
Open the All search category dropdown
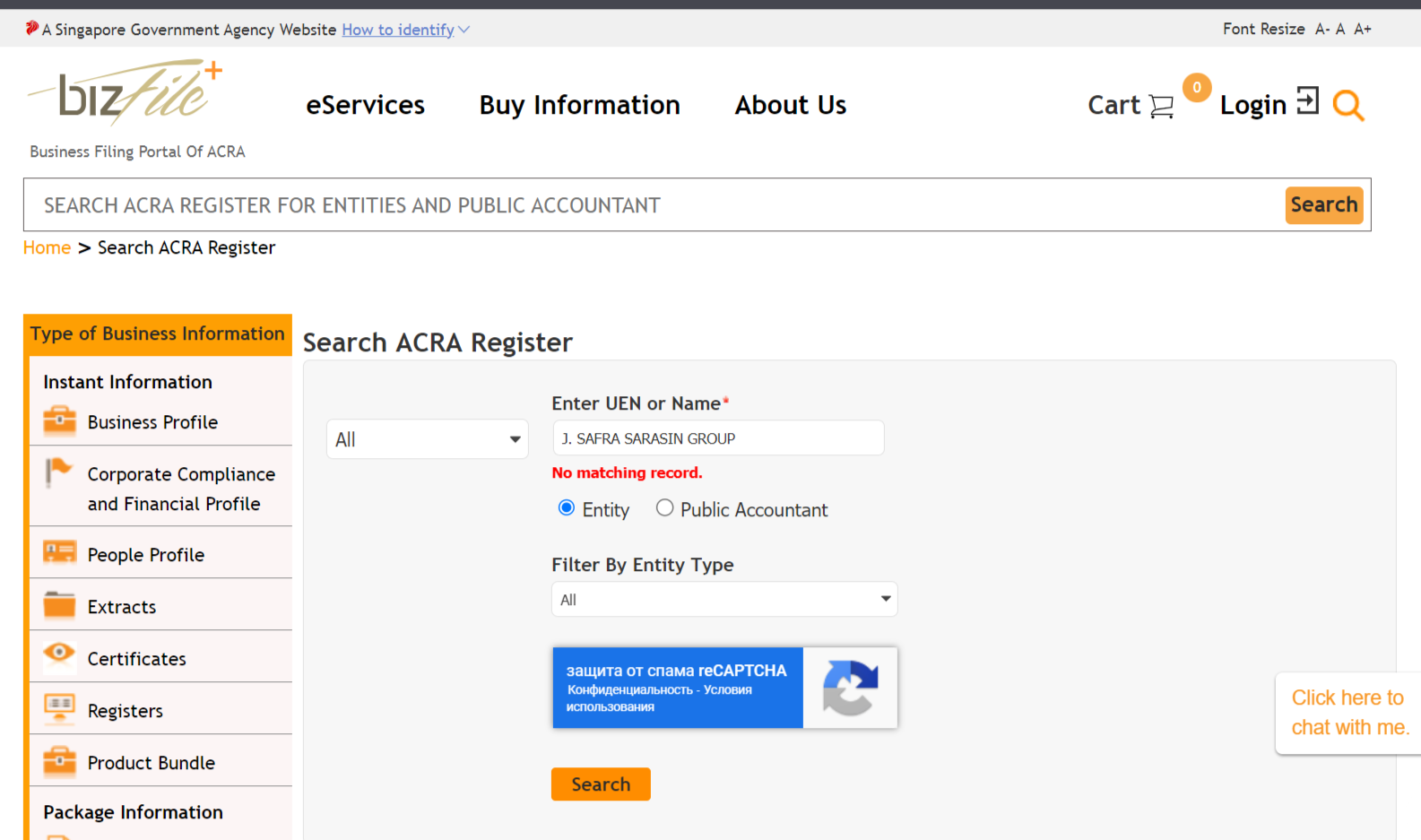pos(428,439)
